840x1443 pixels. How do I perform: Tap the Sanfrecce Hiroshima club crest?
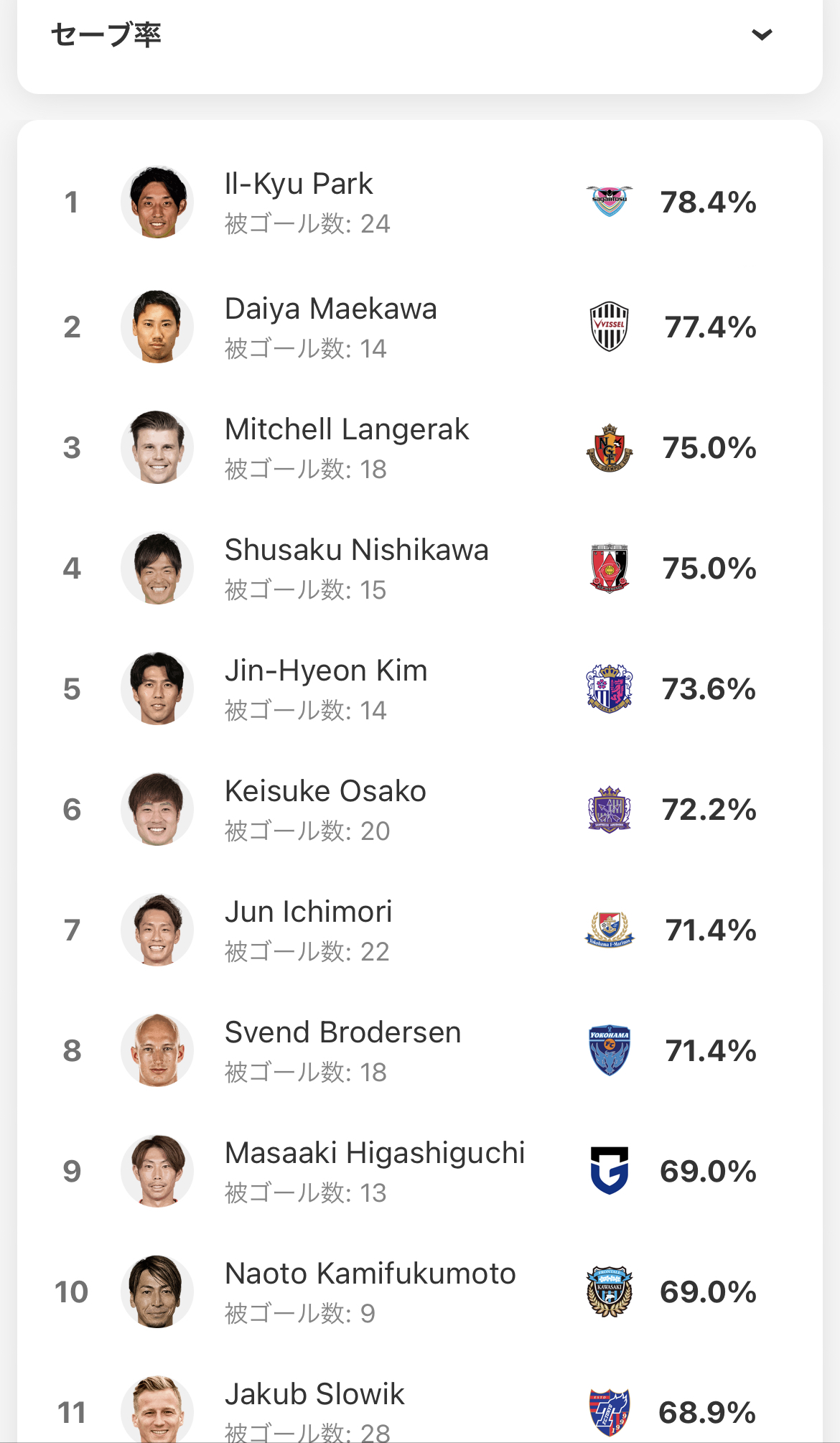[610, 809]
